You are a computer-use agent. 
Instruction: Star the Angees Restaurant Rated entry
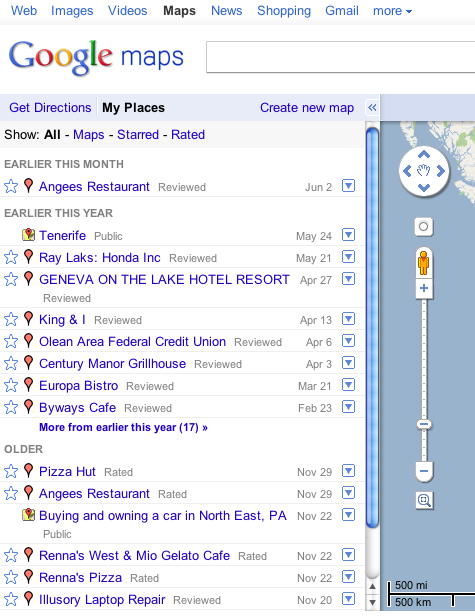[x=11, y=493]
